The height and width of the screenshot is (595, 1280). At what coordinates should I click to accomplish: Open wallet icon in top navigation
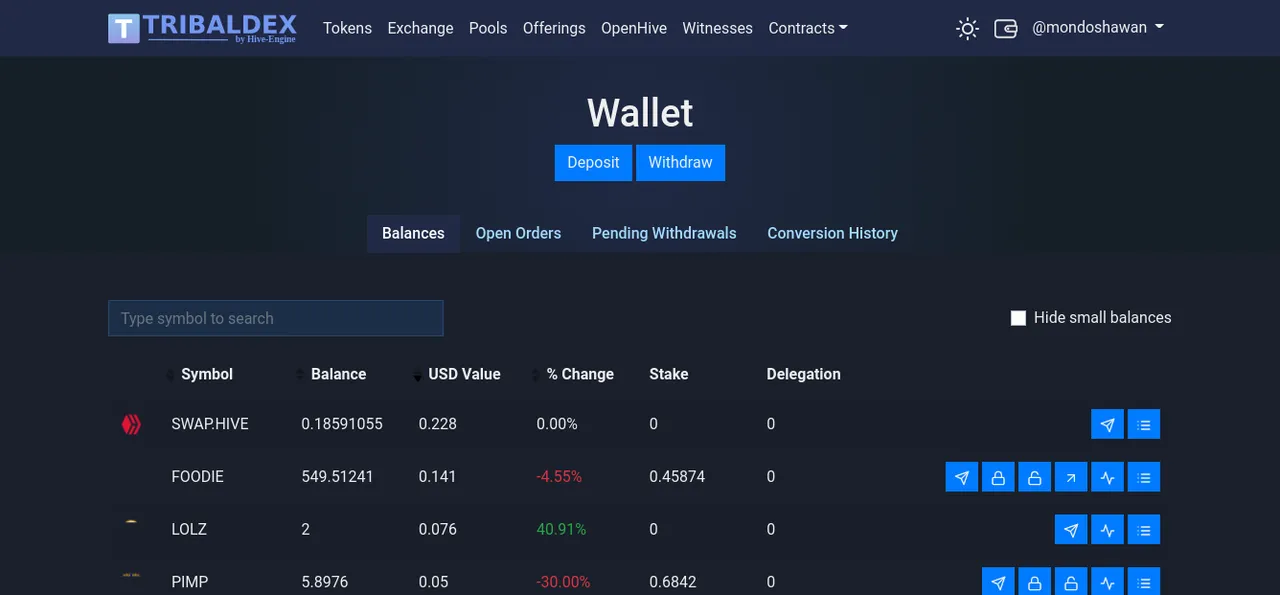[1006, 28]
